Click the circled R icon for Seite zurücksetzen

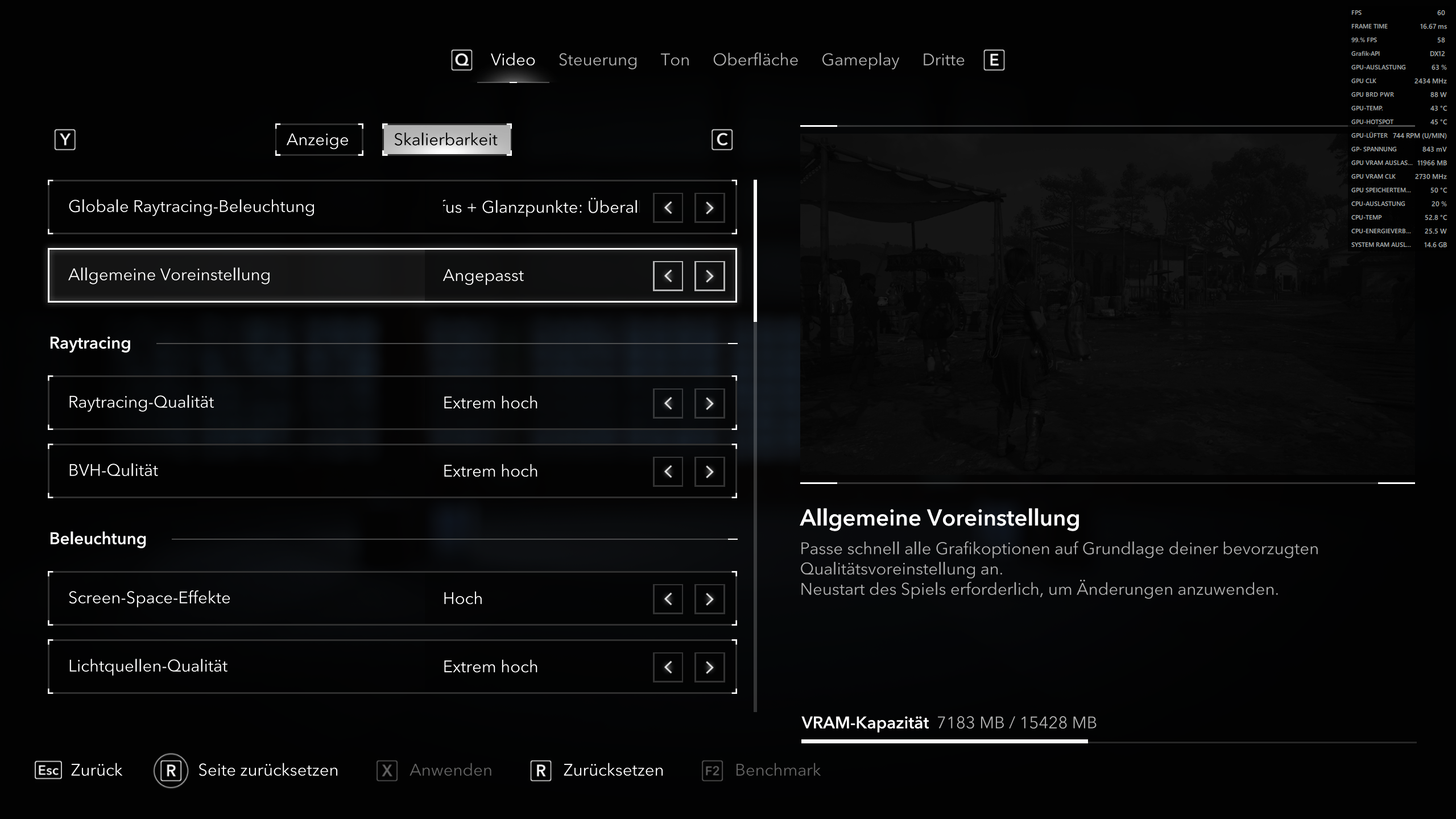(171, 771)
